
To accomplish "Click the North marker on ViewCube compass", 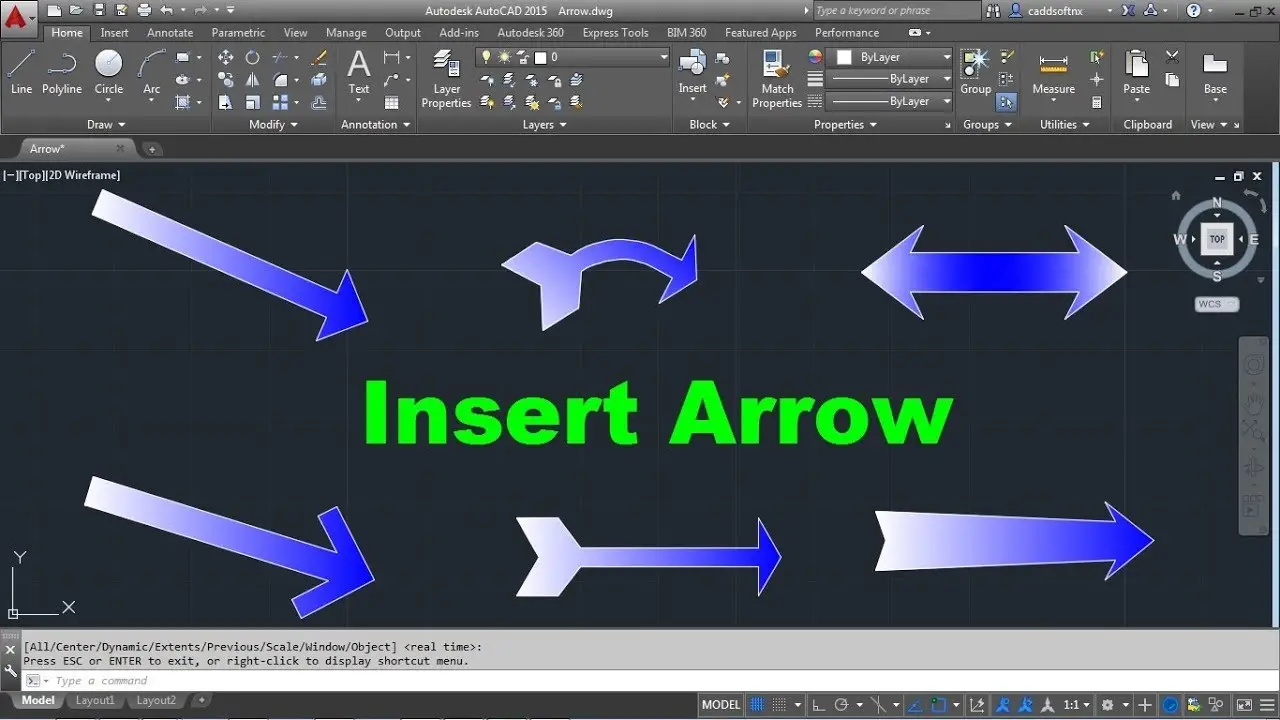I will (x=1217, y=203).
